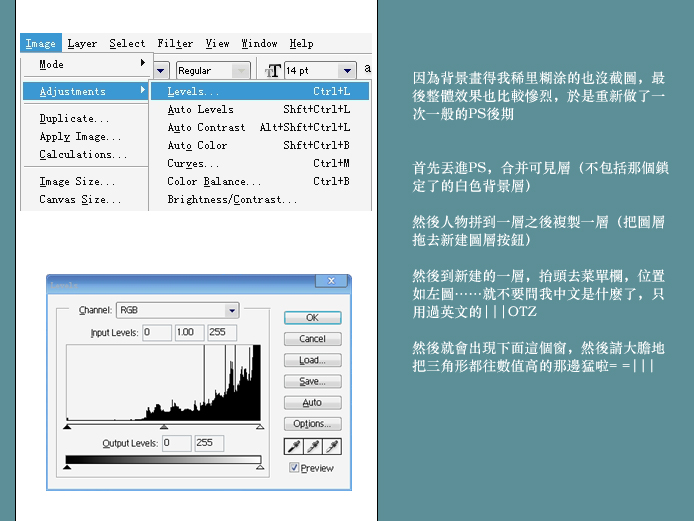This screenshot has height=521, width=694.
Task: Click the white input slider triangle
Action: click(x=260, y=427)
